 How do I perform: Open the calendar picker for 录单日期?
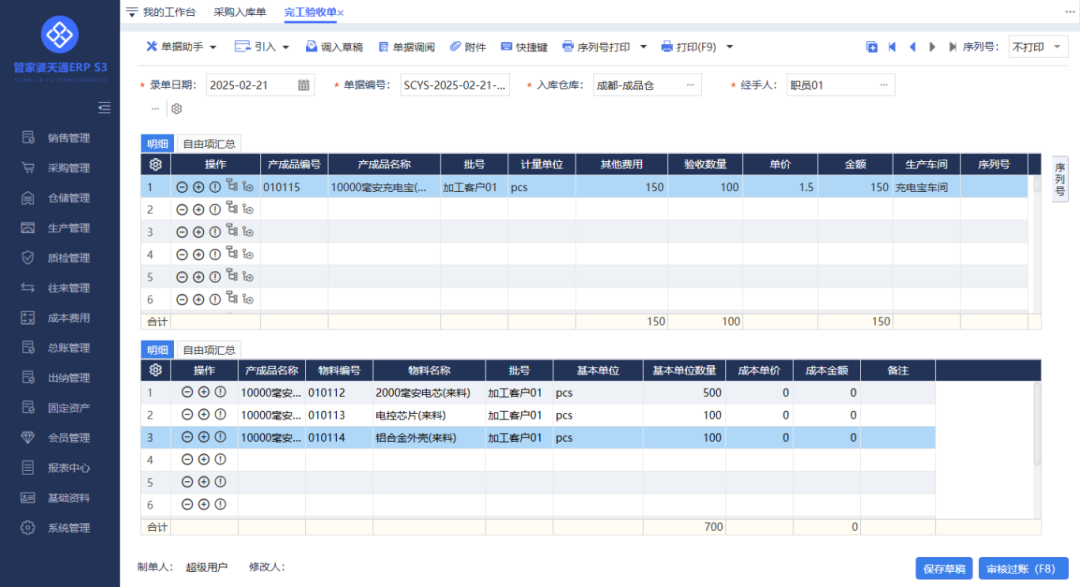click(304, 86)
